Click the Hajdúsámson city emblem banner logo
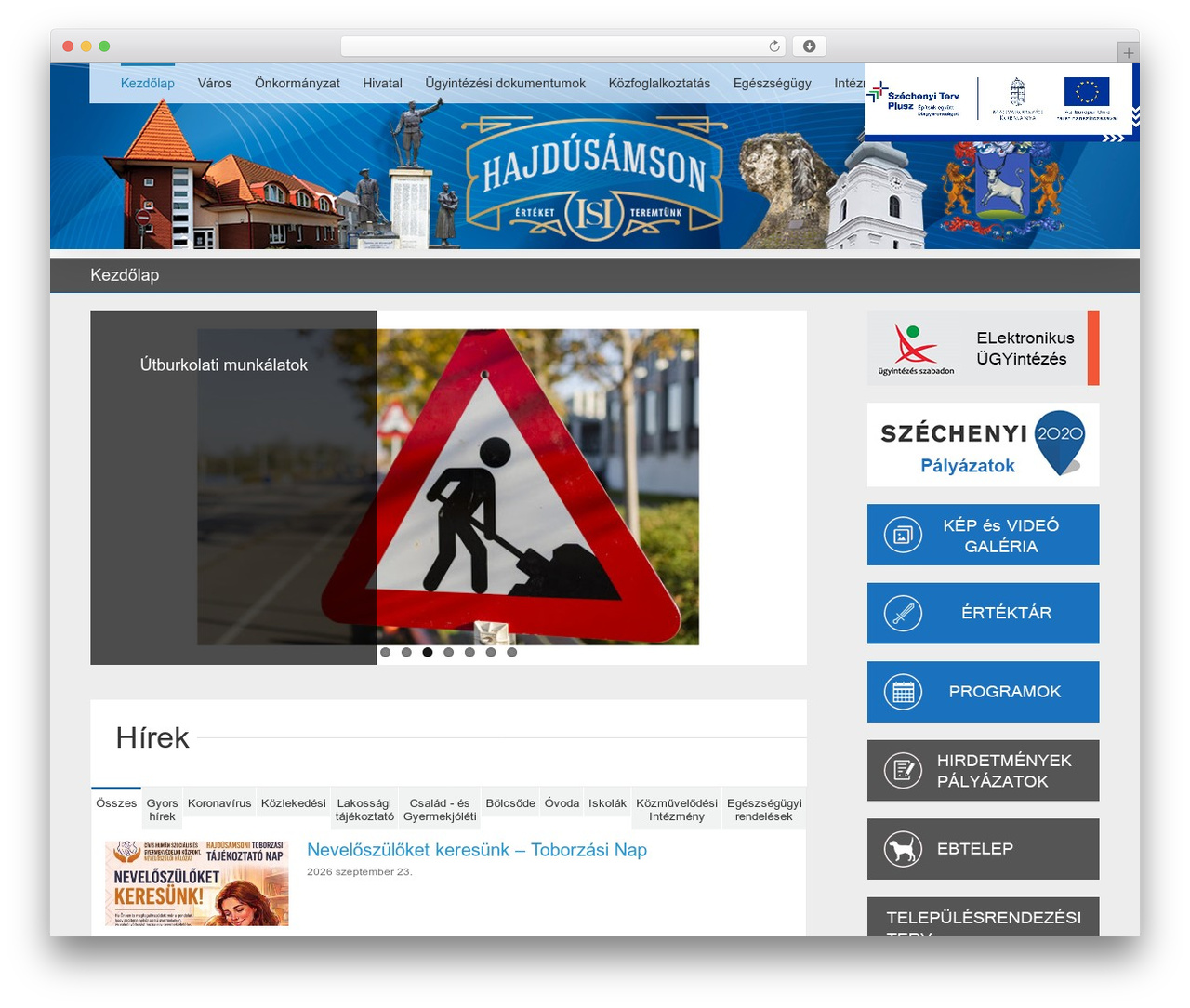 [x=594, y=179]
